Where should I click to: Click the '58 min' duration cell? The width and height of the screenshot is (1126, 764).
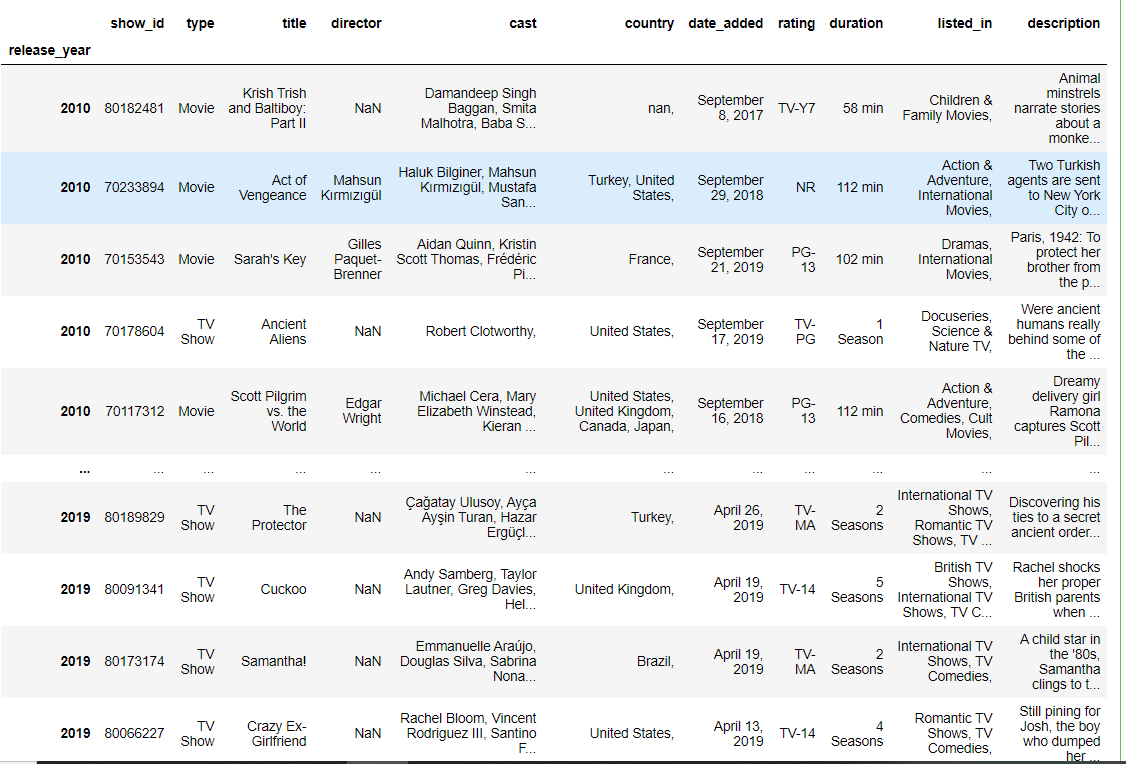(x=863, y=108)
